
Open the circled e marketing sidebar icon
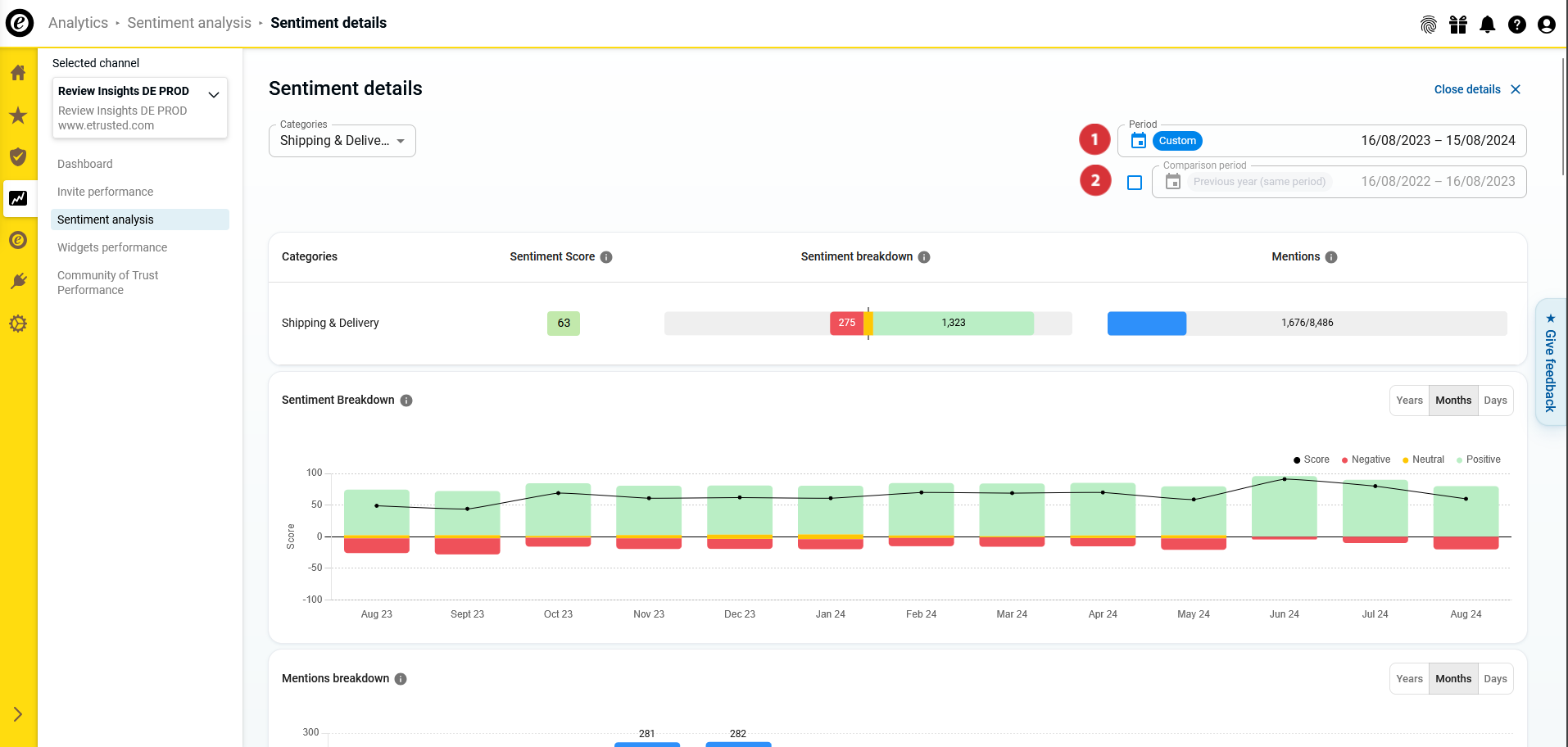point(18,240)
